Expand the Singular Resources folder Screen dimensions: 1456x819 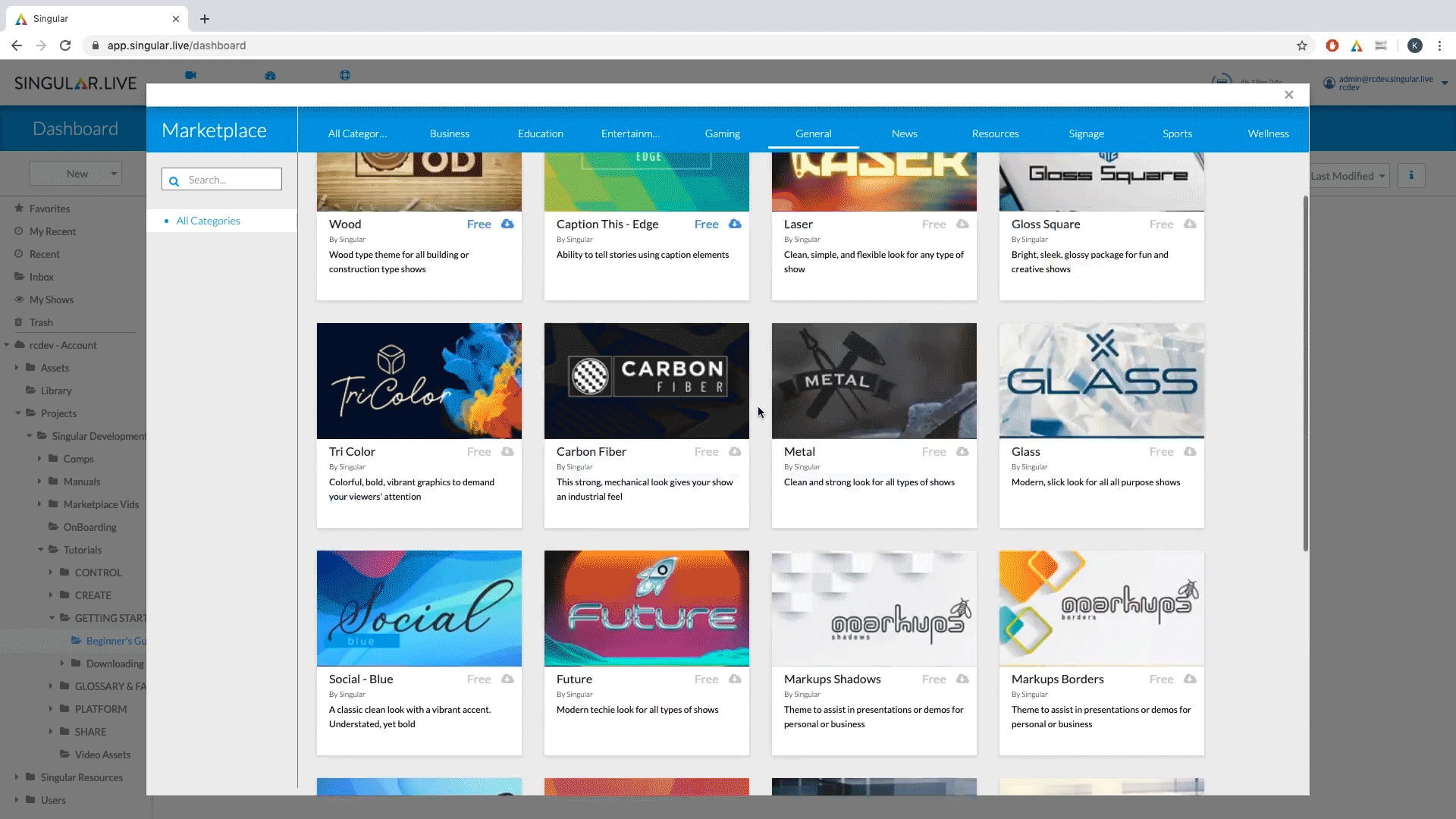[17, 777]
